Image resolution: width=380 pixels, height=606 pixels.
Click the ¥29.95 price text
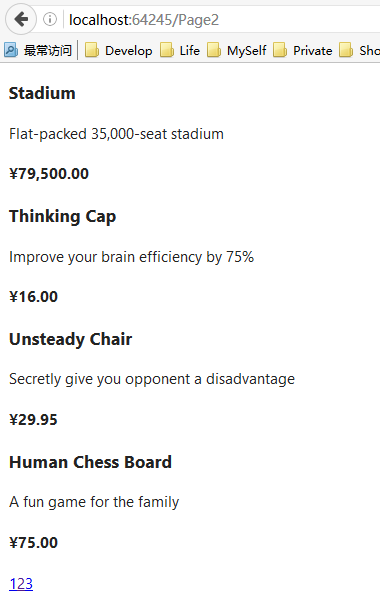pyautogui.click(x=33, y=419)
